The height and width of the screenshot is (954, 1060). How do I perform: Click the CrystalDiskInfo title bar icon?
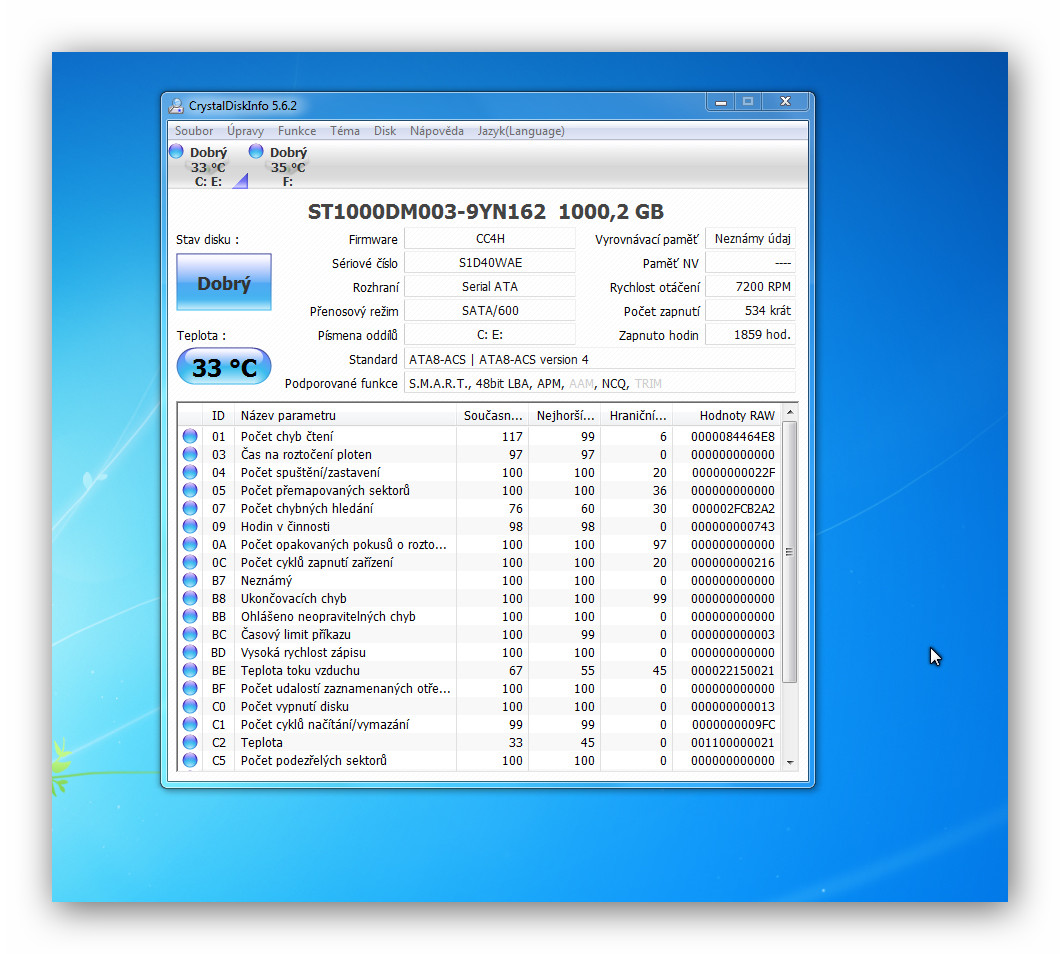pyautogui.click(x=176, y=105)
